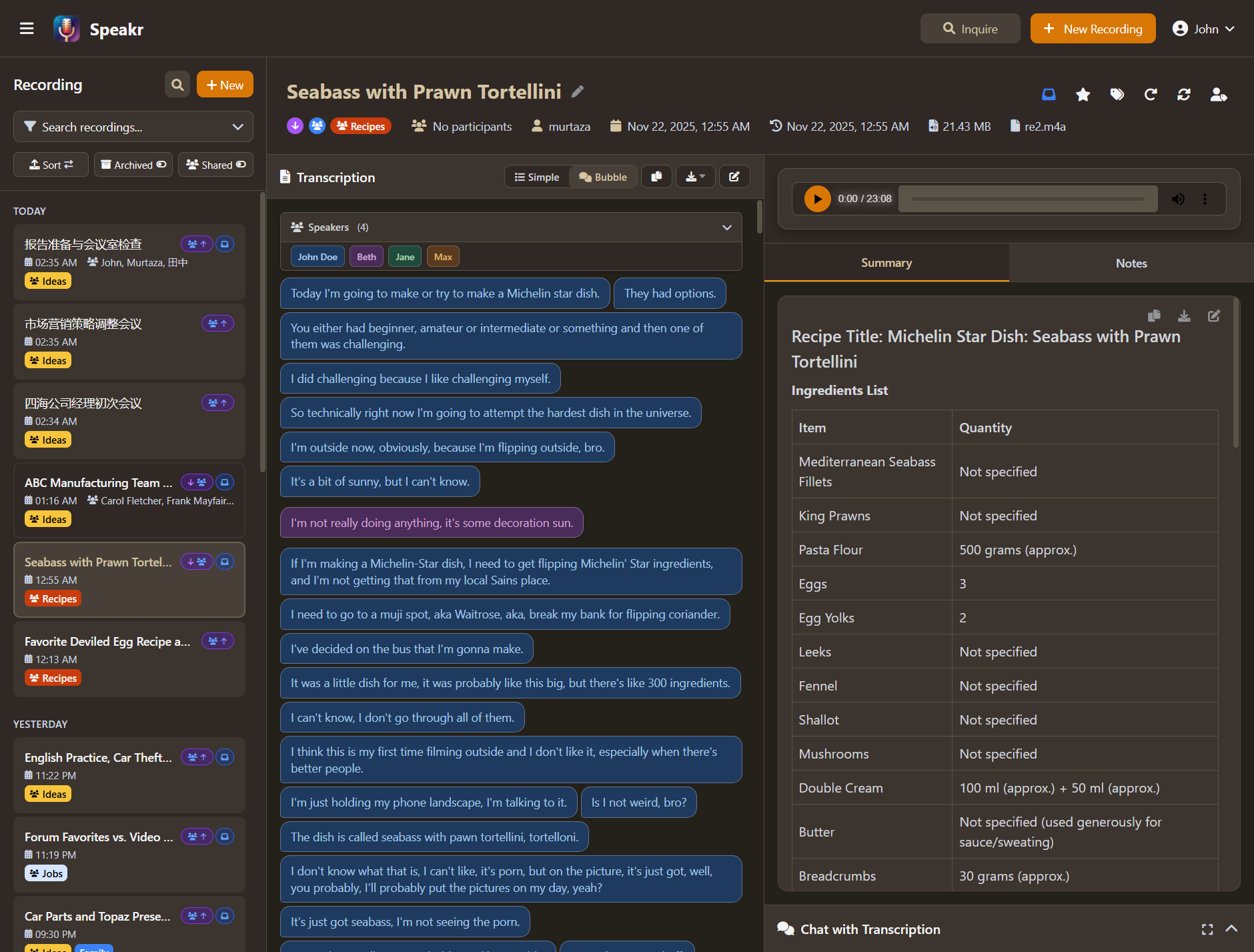The height and width of the screenshot is (952, 1254).
Task: Edit the transcription with the pencil icon
Action: (734, 176)
